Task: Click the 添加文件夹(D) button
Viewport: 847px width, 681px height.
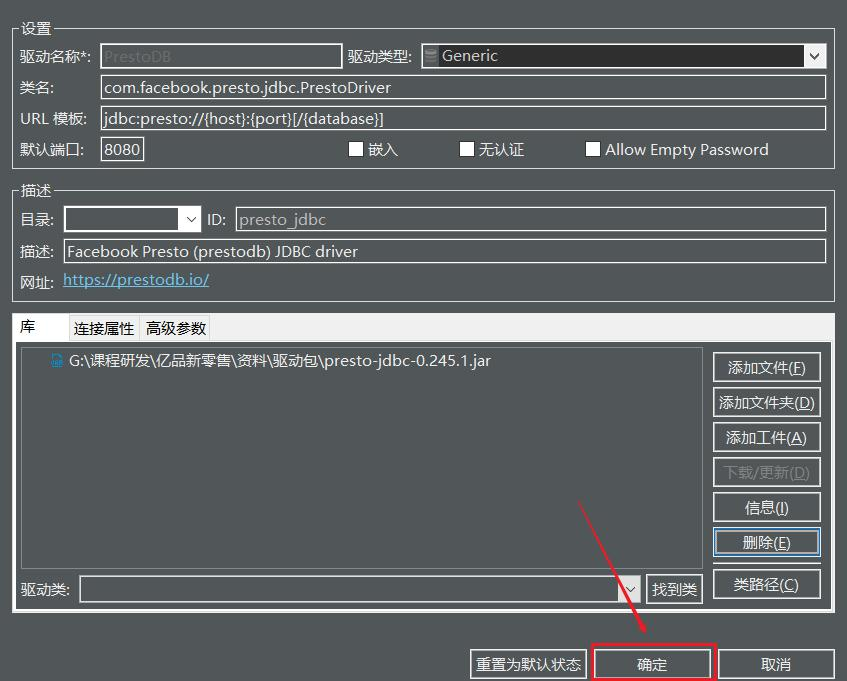Action: [x=766, y=402]
